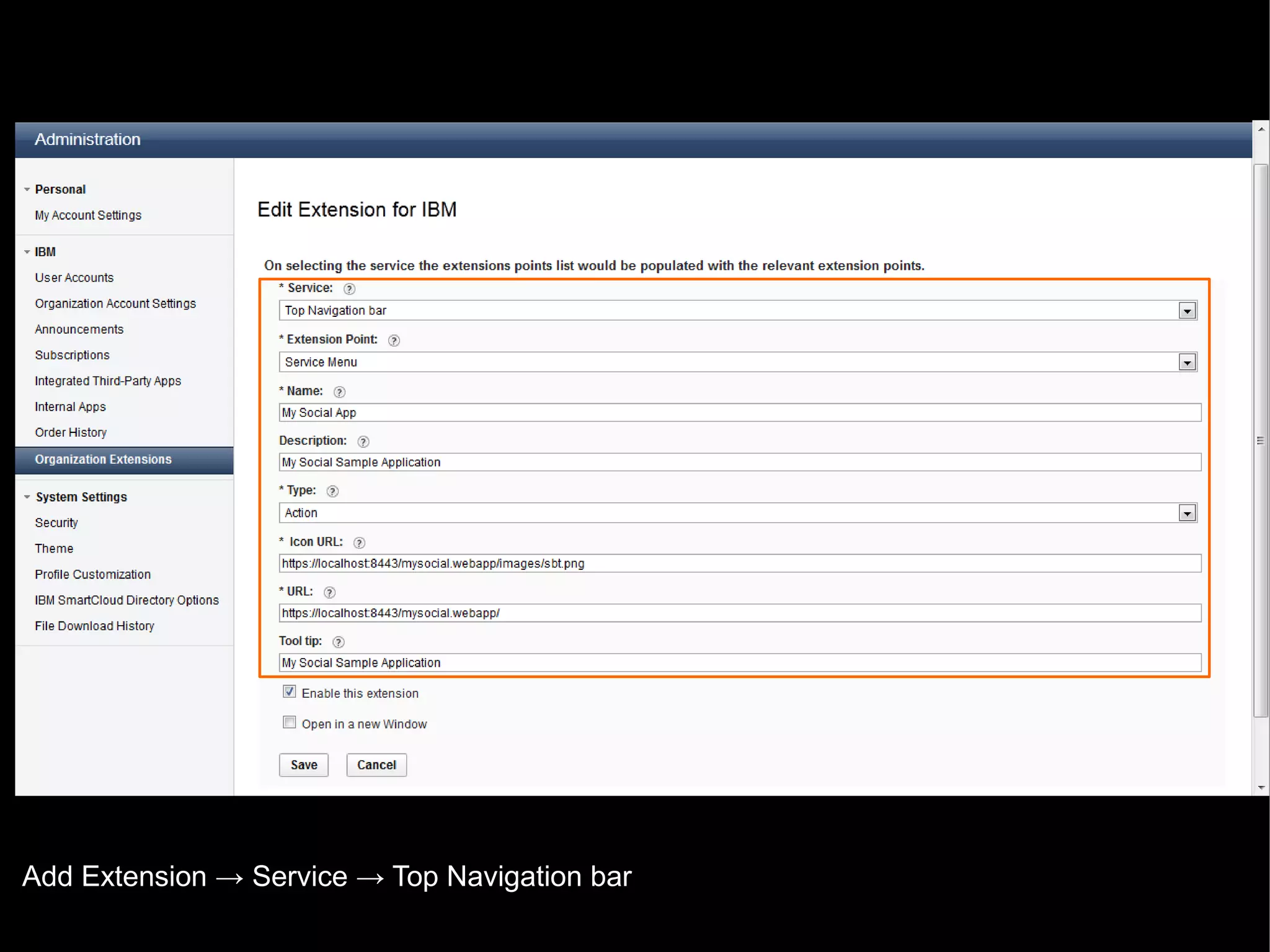Select Announcements in sidebar
Viewport: 1270px width, 952px height.
pos(79,329)
